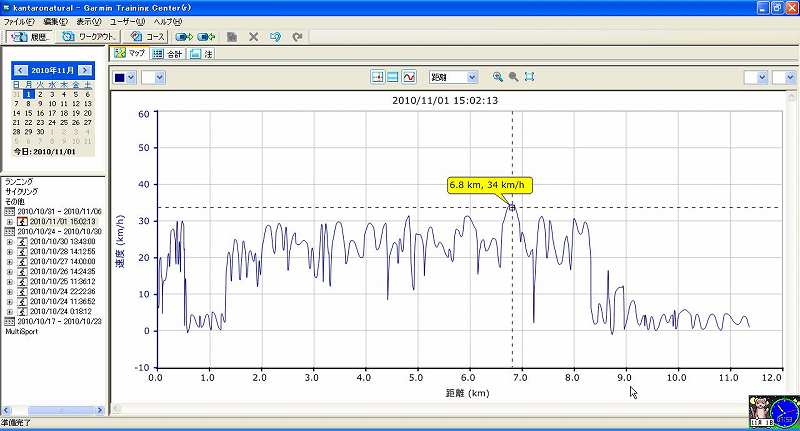800x431 pixels.
Task: Go to previous month in calendar
Action: [20, 70]
